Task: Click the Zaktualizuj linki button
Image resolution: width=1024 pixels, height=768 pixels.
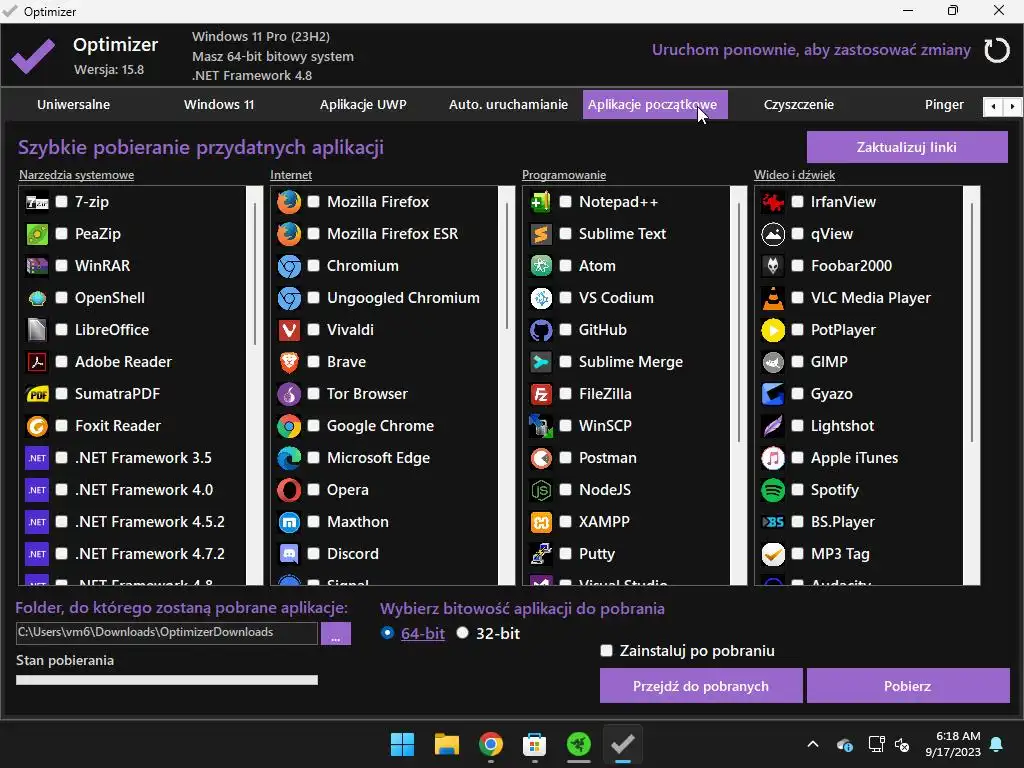Action: tap(907, 147)
